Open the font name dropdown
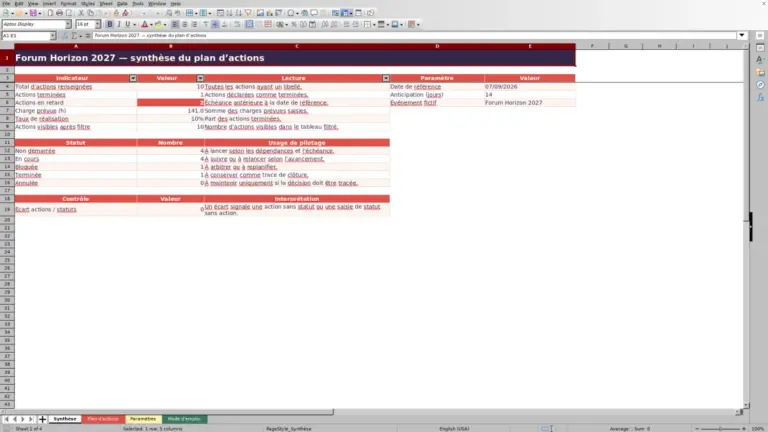Viewport: 768px width, 432px height. pos(68,24)
